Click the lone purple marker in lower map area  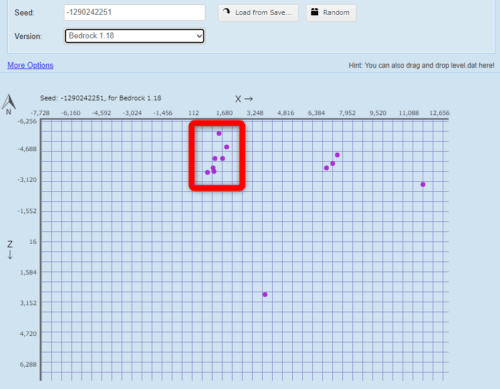tap(265, 294)
